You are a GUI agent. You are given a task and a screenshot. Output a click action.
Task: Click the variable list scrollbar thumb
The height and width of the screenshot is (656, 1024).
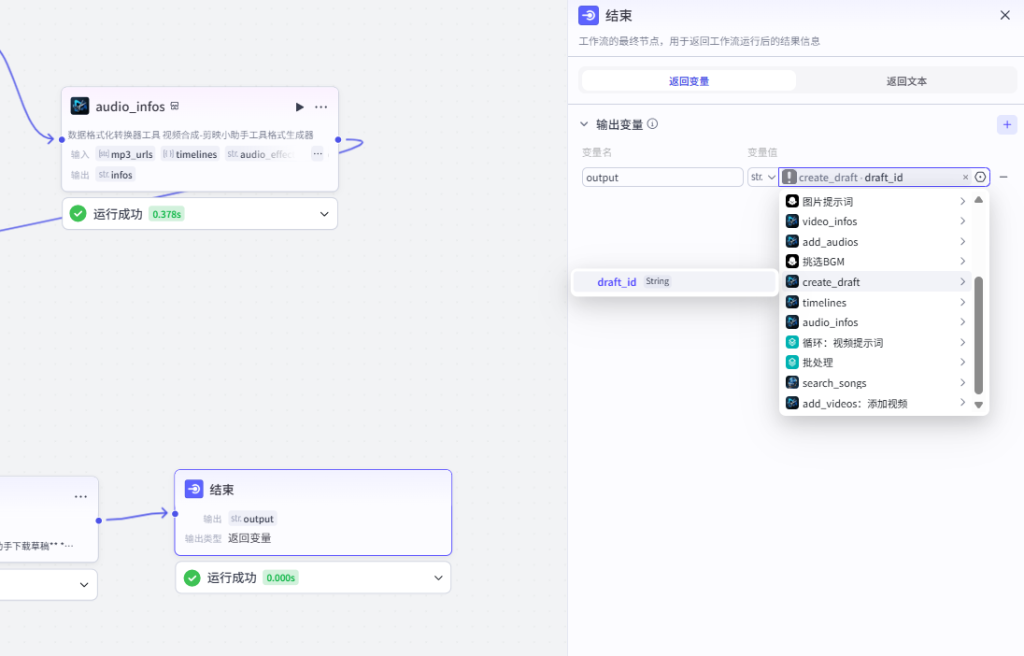(x=978, y=335)
